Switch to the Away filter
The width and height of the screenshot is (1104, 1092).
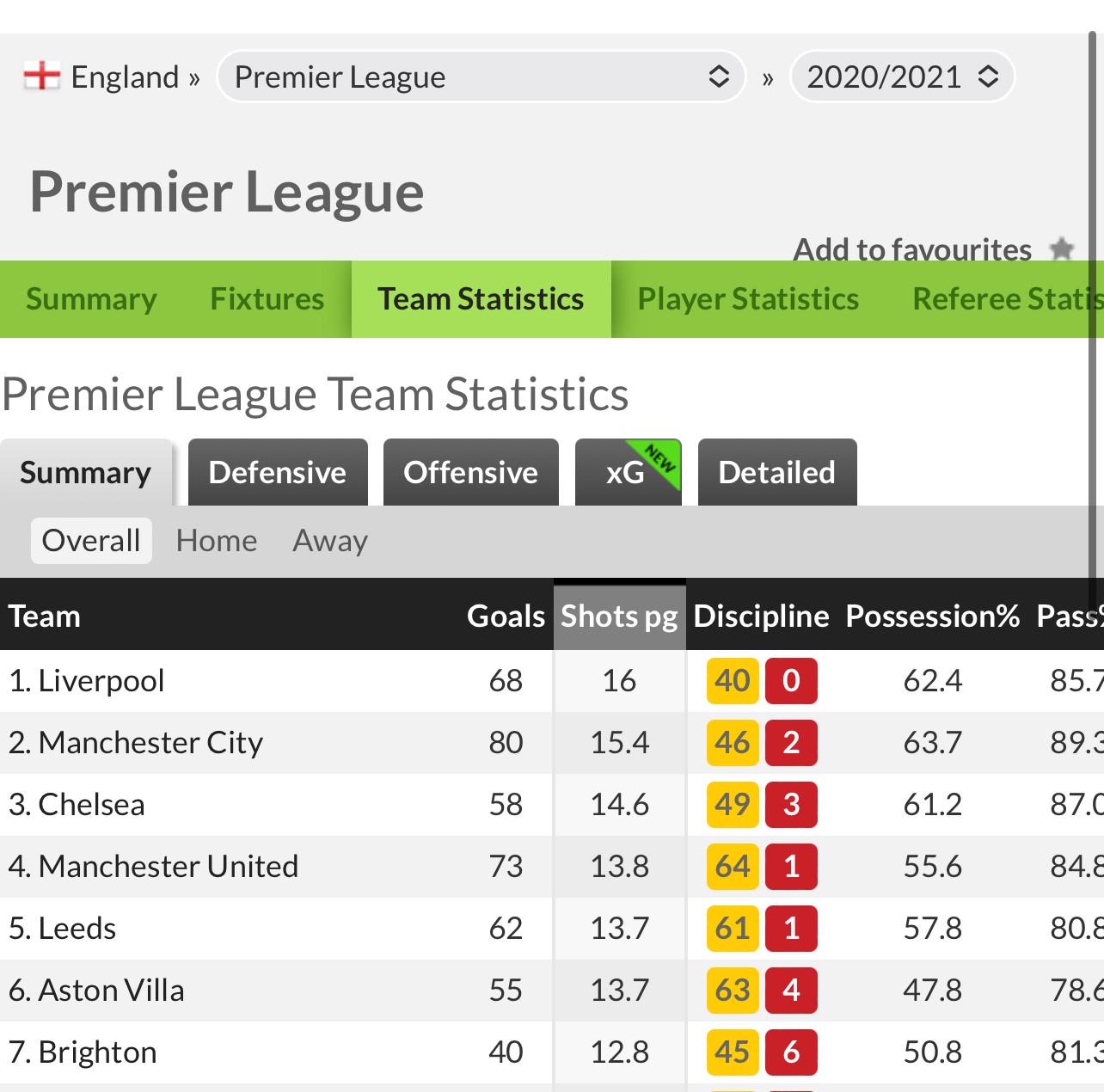[x=330, y=541]
